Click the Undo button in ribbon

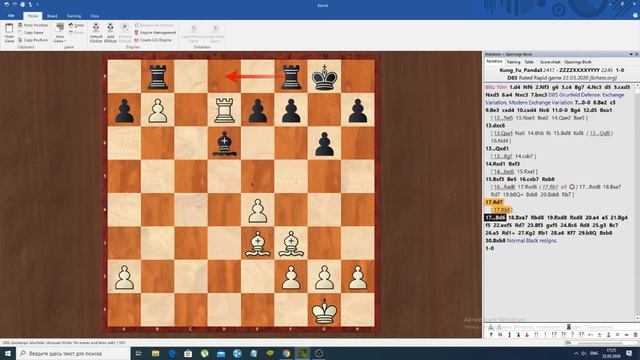coord(76,25)
